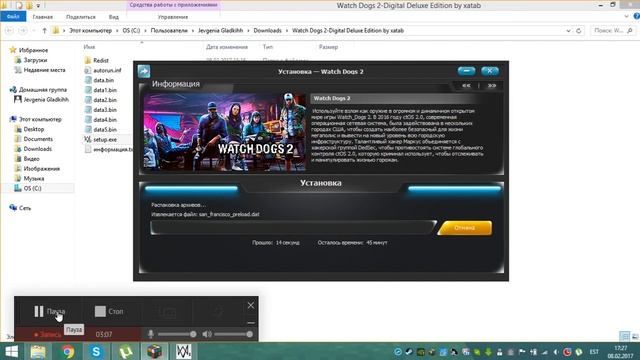Open the Поделиться ribbon tab
Viewport: 640px width, 360px height.
click(80, 17)
